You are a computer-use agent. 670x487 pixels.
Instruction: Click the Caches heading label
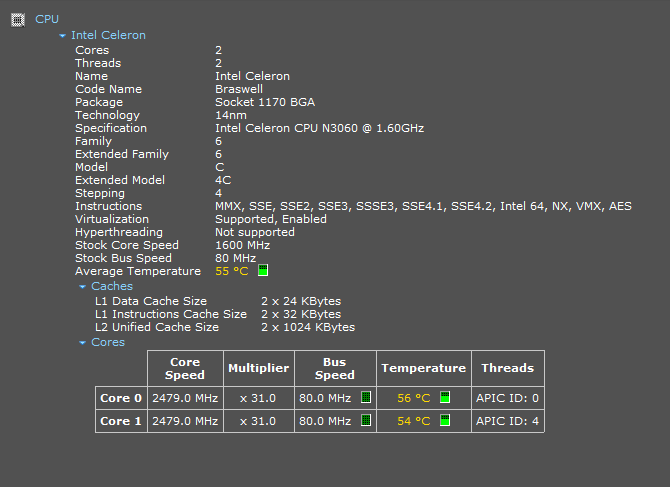[112, 286]
